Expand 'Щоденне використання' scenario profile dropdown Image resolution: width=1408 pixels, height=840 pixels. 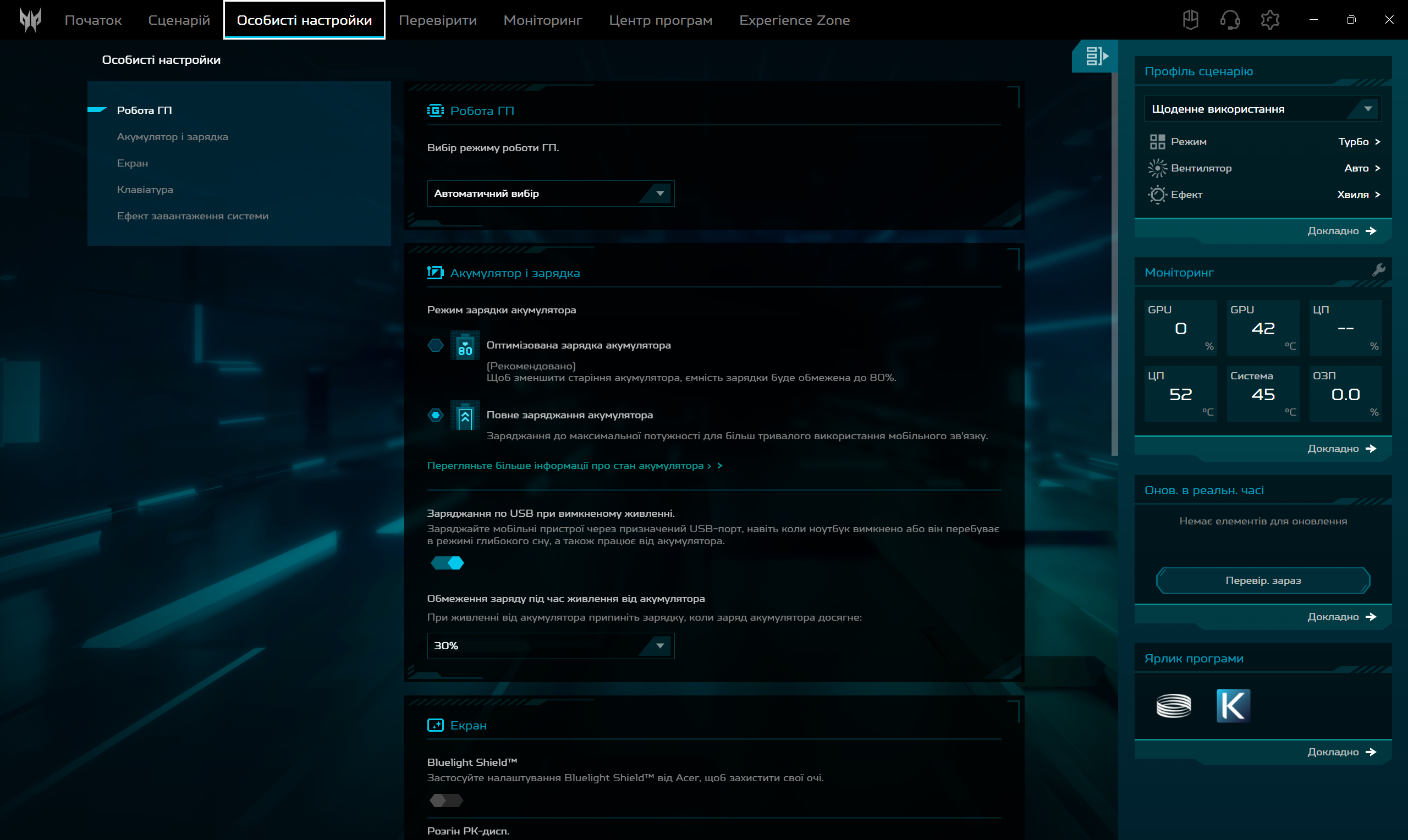[x=1262, y=109]
